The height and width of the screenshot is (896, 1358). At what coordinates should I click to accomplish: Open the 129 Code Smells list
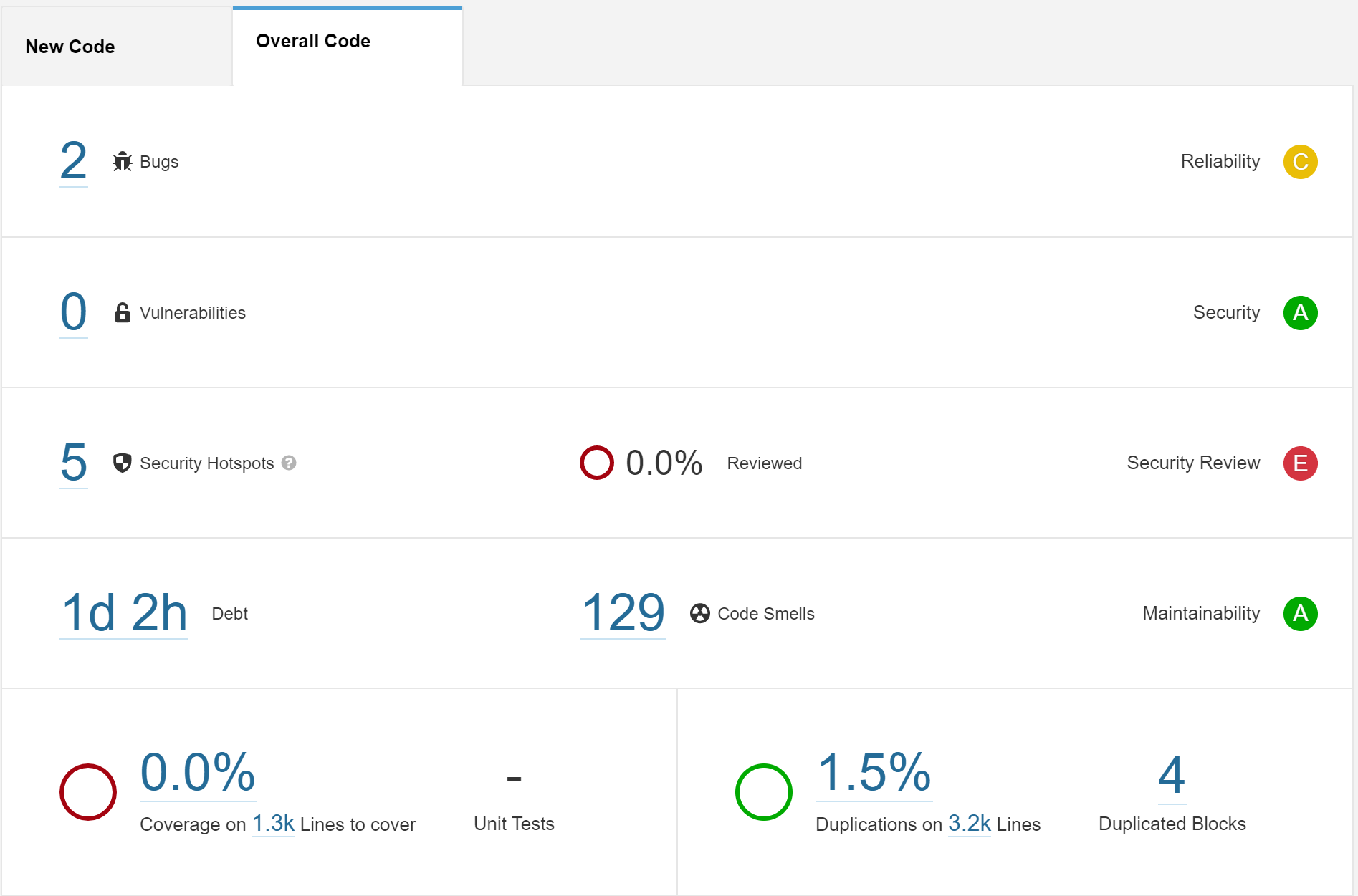(622, 612)
